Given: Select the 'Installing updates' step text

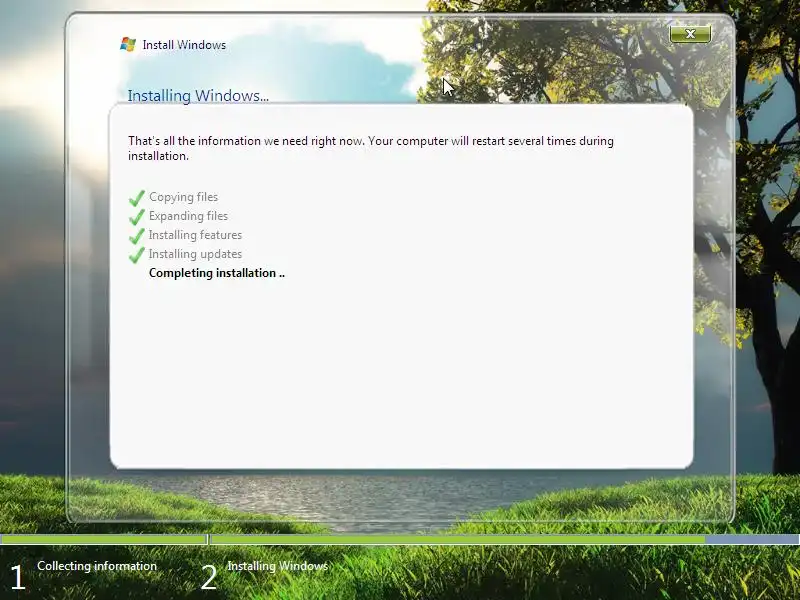Looking at the screenshot, I should [195, 254].
